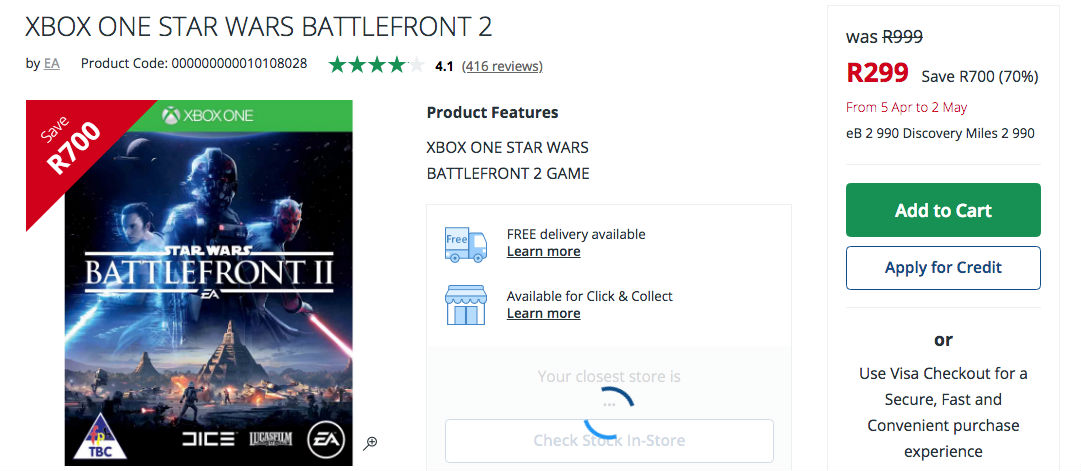Click the R299 sale price
This screenshot has height=471, width=1081.
pyautogui.click(x=877, y=73)
